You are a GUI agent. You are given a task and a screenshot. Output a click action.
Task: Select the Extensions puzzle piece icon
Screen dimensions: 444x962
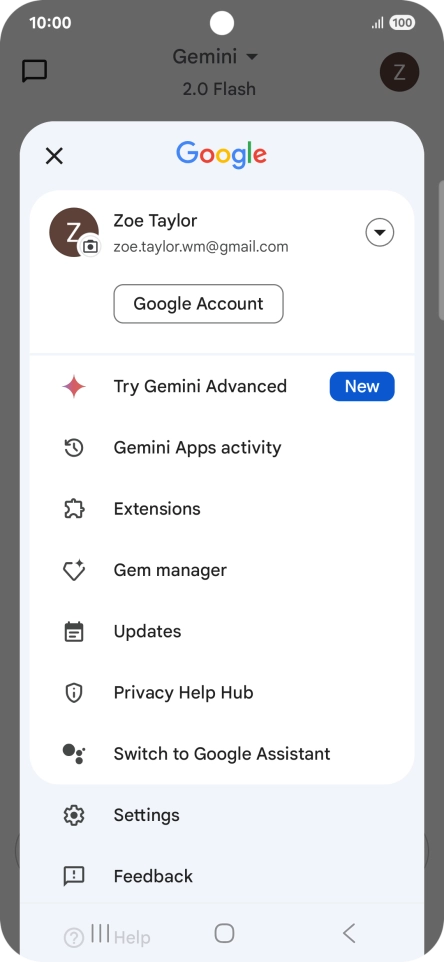(x=74, y=509)
